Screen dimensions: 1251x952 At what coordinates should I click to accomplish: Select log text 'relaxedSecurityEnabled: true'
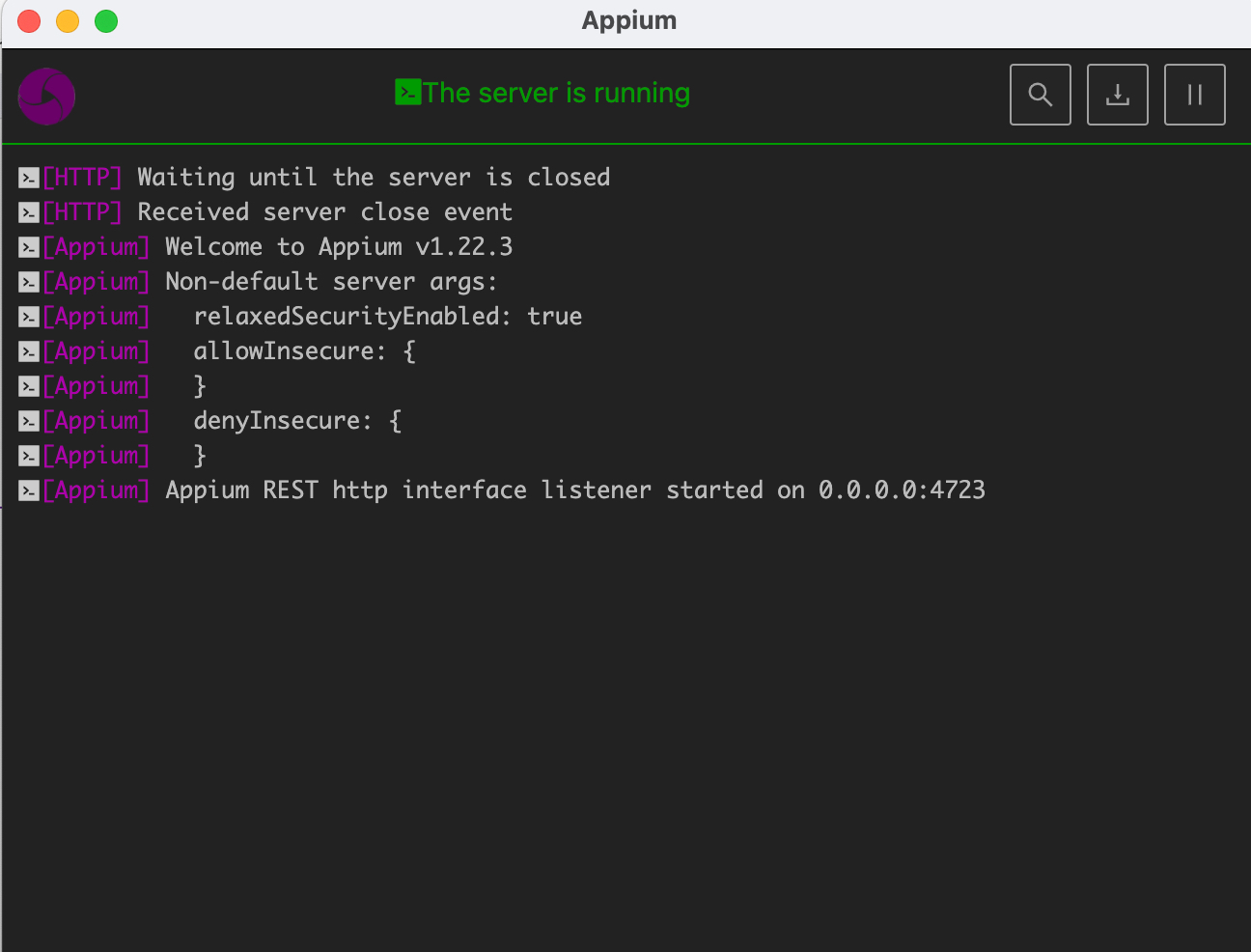388,317
